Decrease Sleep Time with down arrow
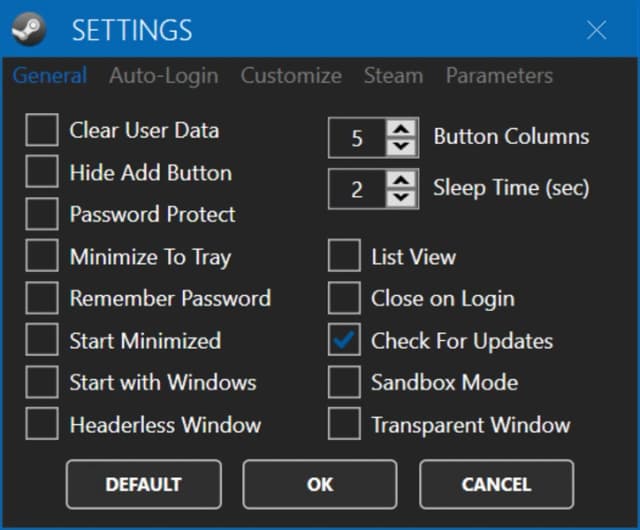The height and width of the screenshot is (530, 640). coord(401,198)
